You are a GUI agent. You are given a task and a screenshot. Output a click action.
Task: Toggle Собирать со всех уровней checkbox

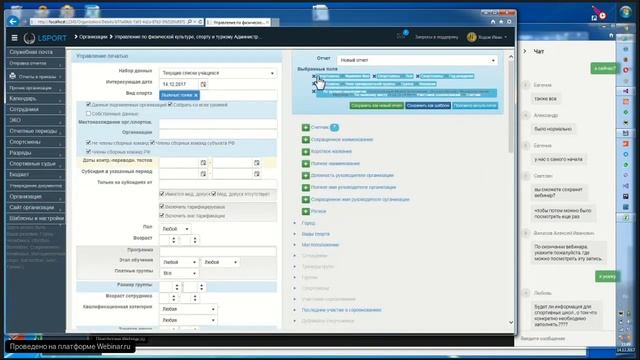click(x=170, y=104)
